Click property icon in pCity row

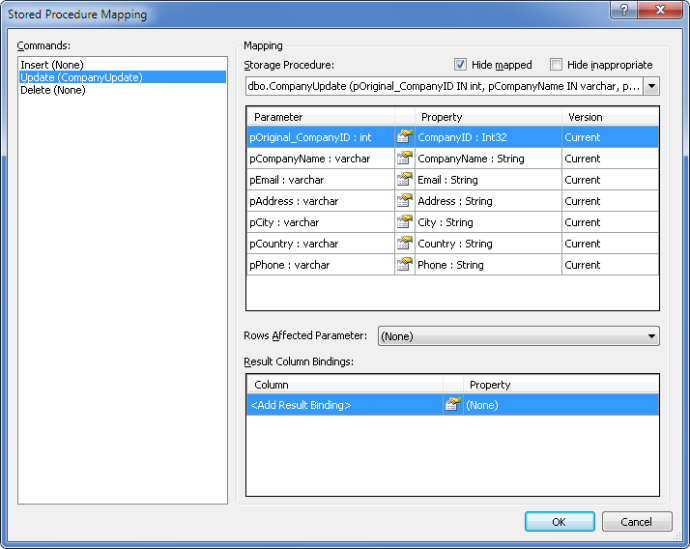[x=404, y=223]
